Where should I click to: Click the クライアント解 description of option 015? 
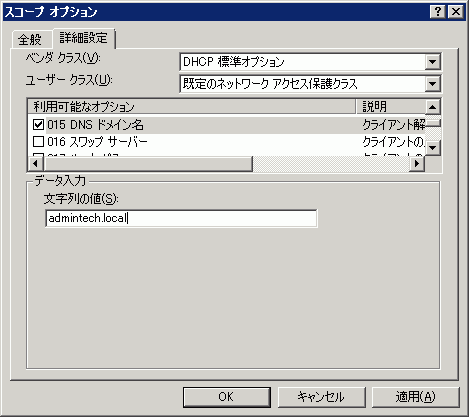click(x=393, y=125)
